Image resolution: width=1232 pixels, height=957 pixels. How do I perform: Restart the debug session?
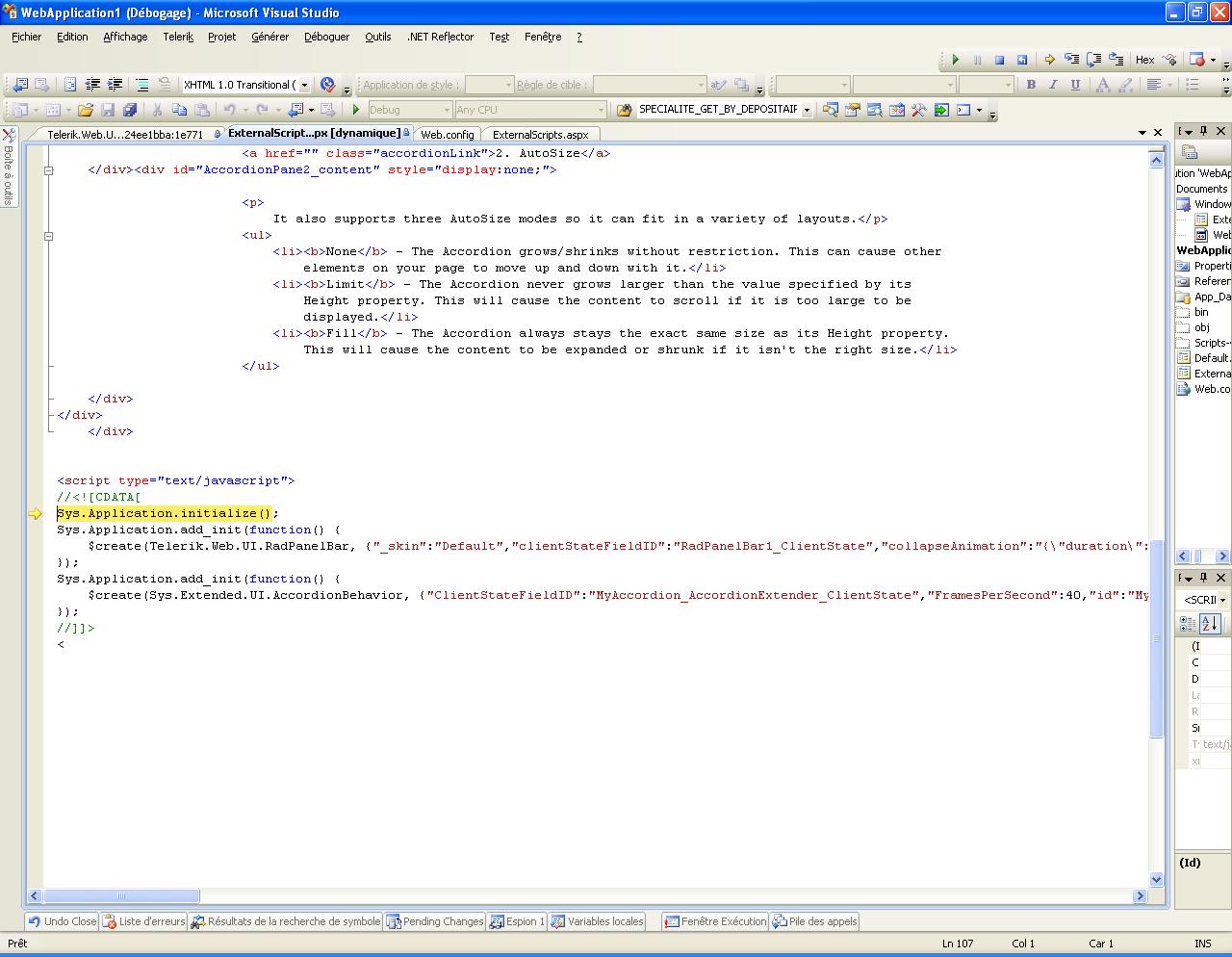[1022, 60]
